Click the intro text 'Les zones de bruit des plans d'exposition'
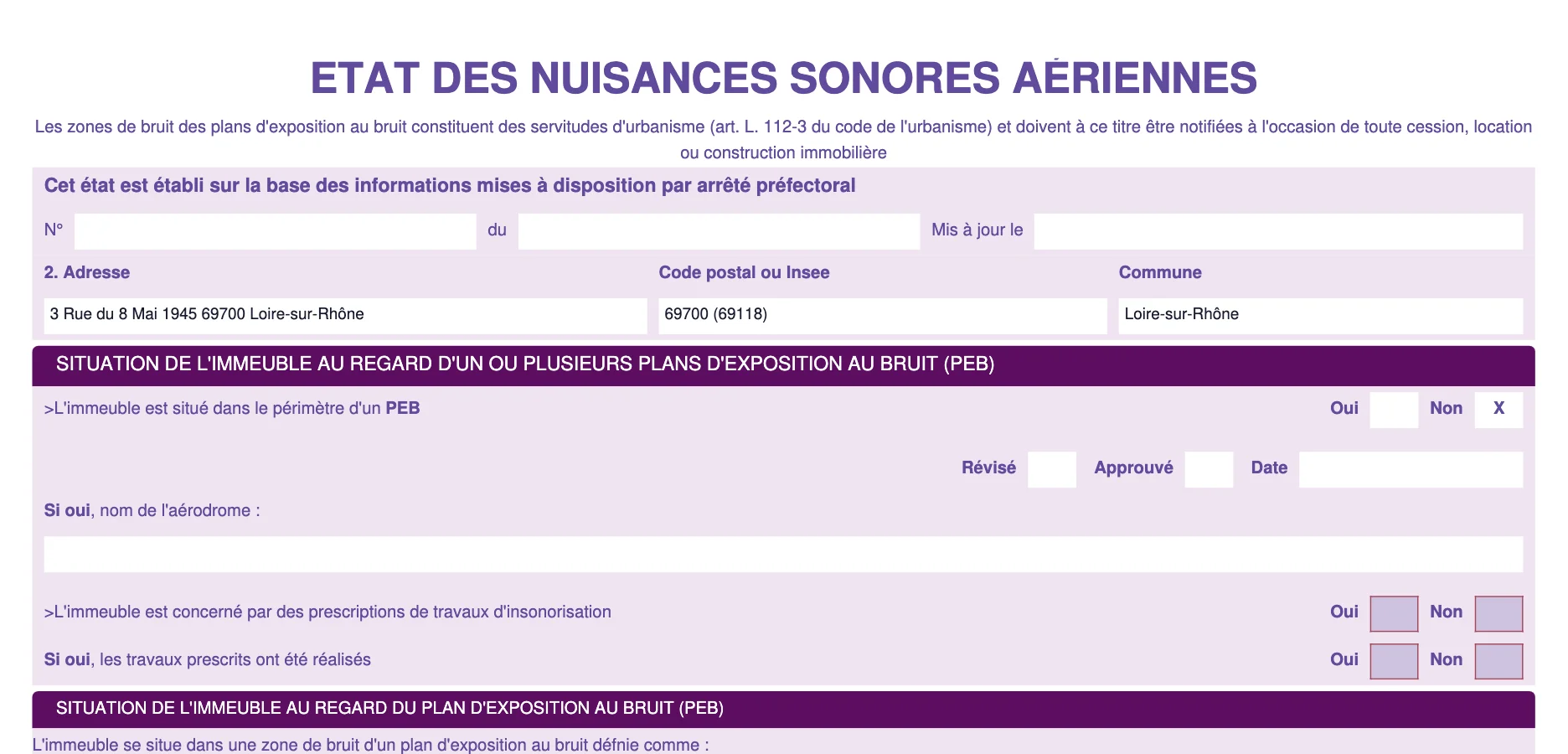The width and height of the screenshot is (1568, 754). (x=783, y=139)
